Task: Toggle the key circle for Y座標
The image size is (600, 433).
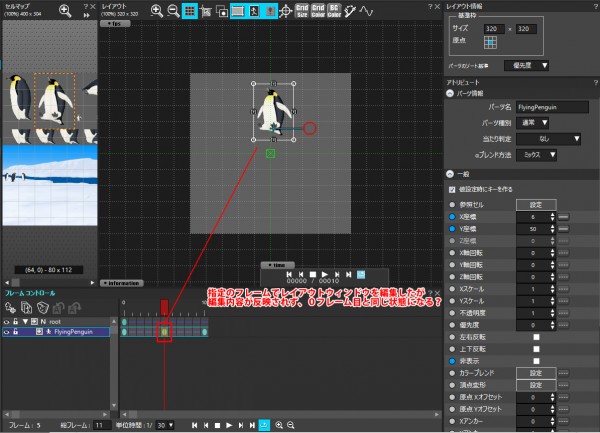Action: 452,229
